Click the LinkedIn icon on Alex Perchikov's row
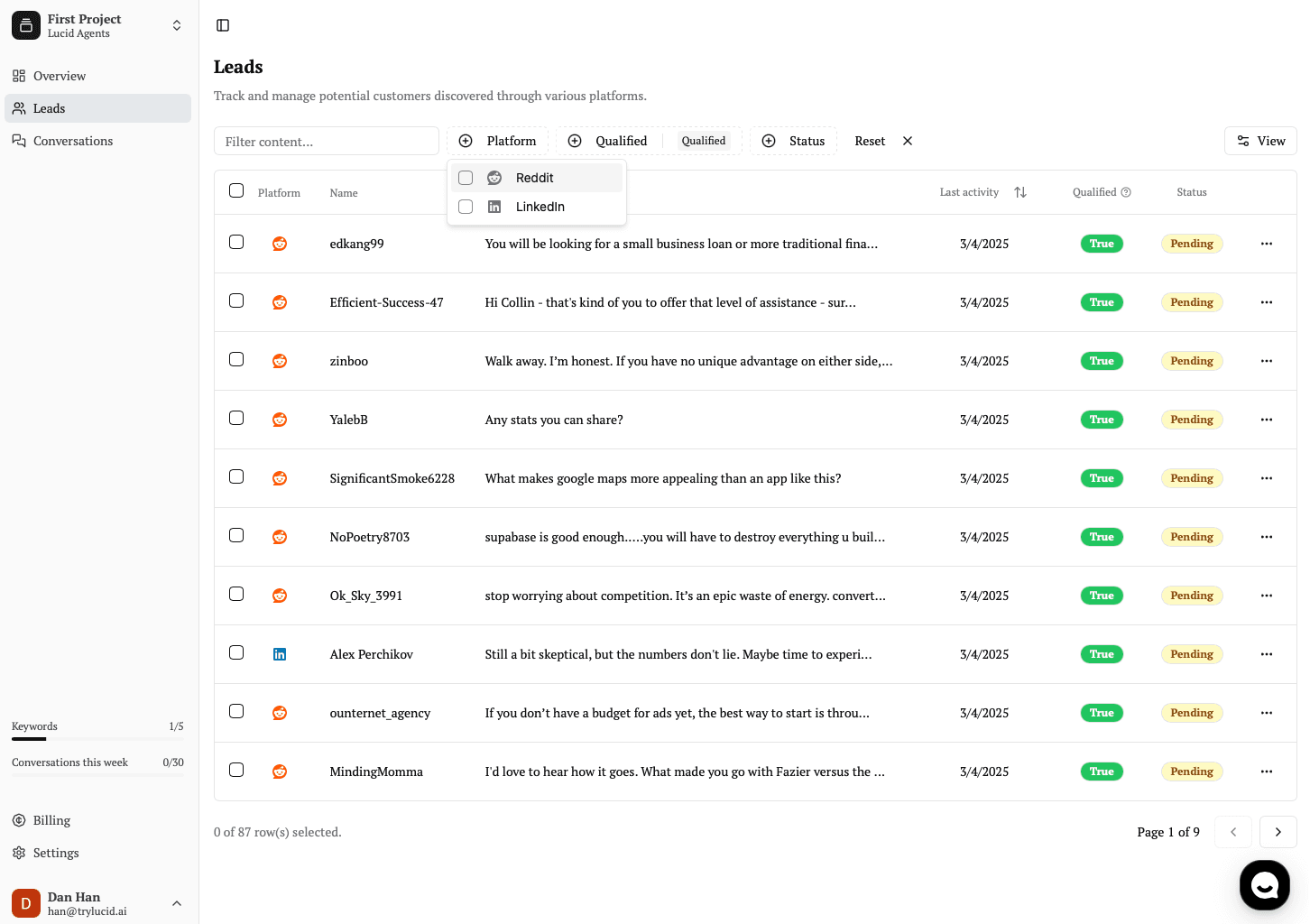This screenshot has height=924, width=1310. (280, 652)
